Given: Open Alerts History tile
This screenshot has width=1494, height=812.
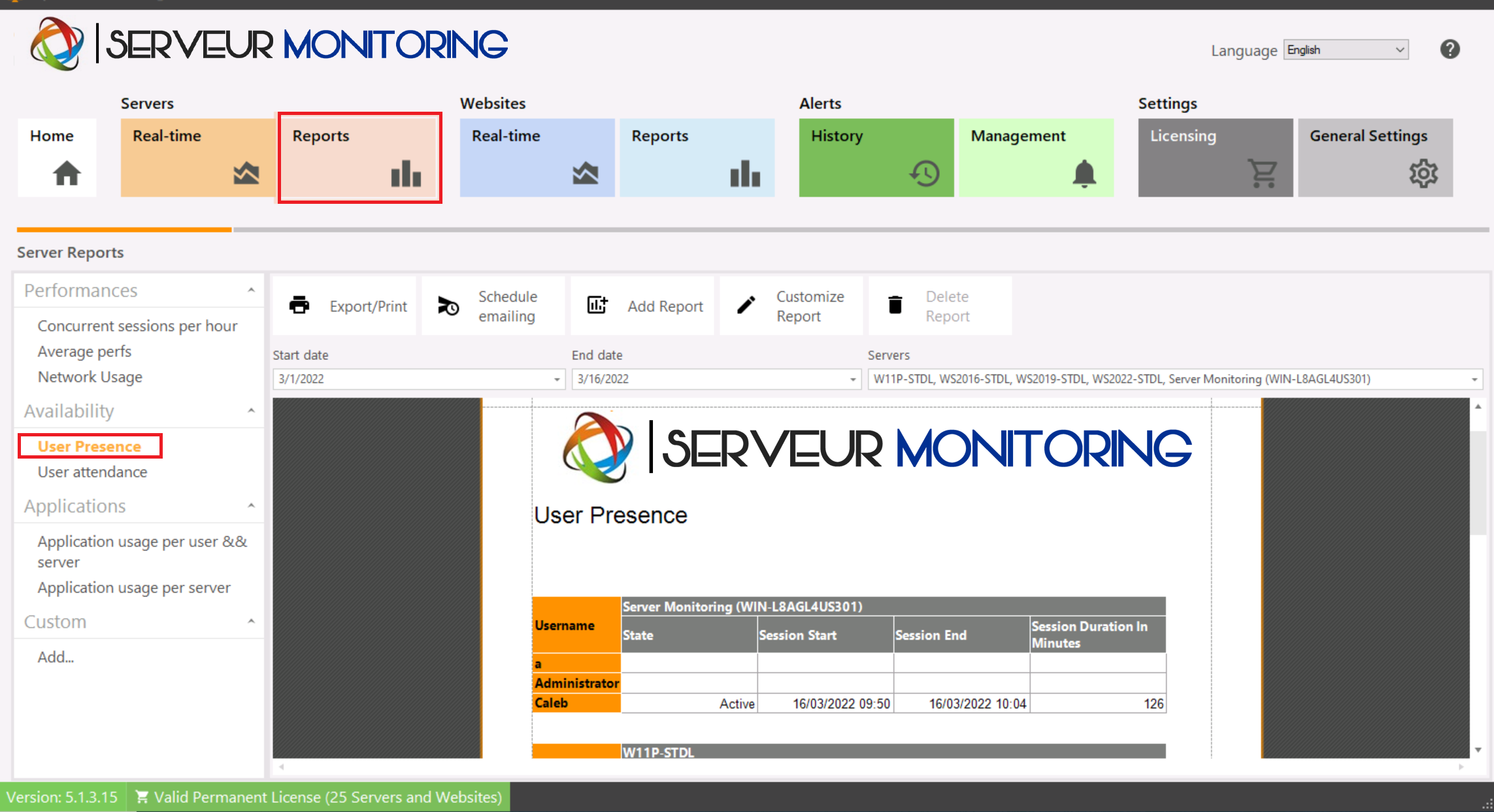Looking at the screenshot, I should tap(876, 157).
